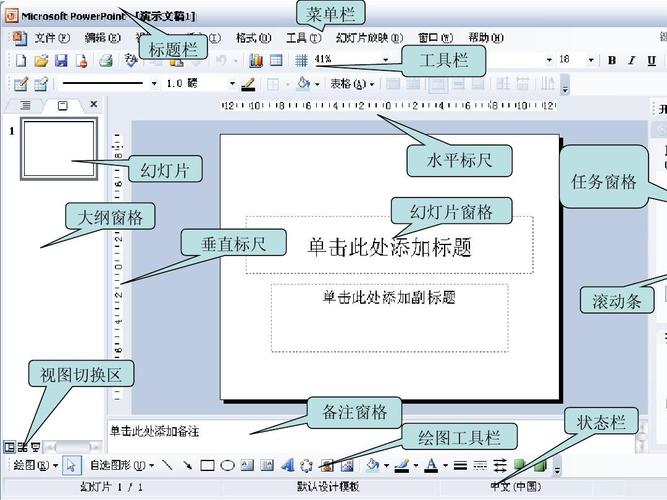Save the presentation with floppy disk icon
This screenshot has width=667, height=500.
(61, 60)
